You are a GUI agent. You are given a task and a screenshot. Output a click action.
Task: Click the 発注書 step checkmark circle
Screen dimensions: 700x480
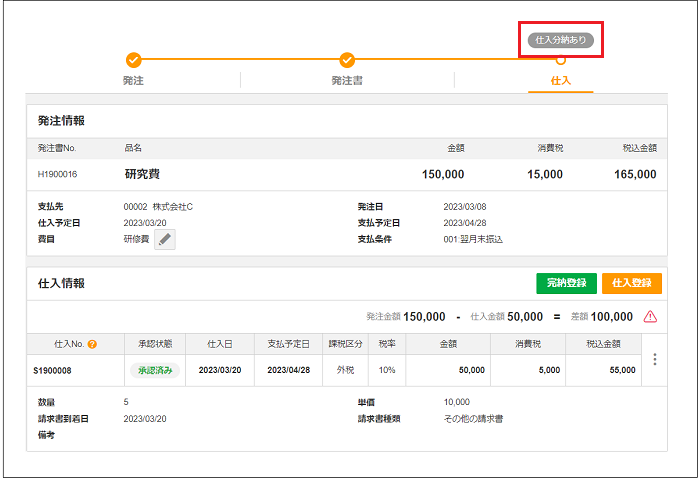pyautogui.click(x=347, y=60)
